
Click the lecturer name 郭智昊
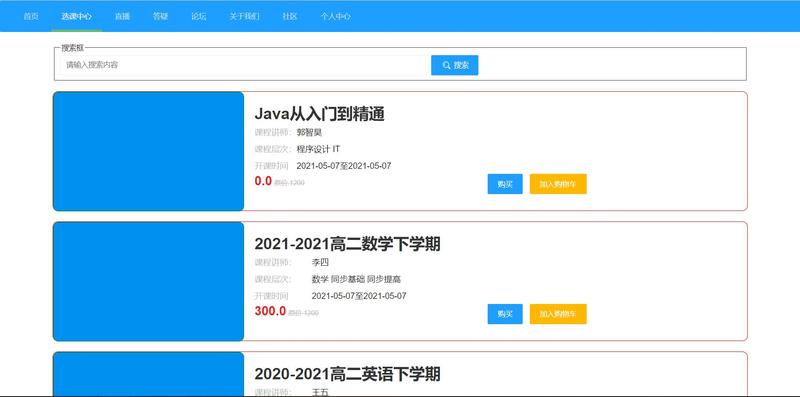pyautogui.click(x=309, y=133)
